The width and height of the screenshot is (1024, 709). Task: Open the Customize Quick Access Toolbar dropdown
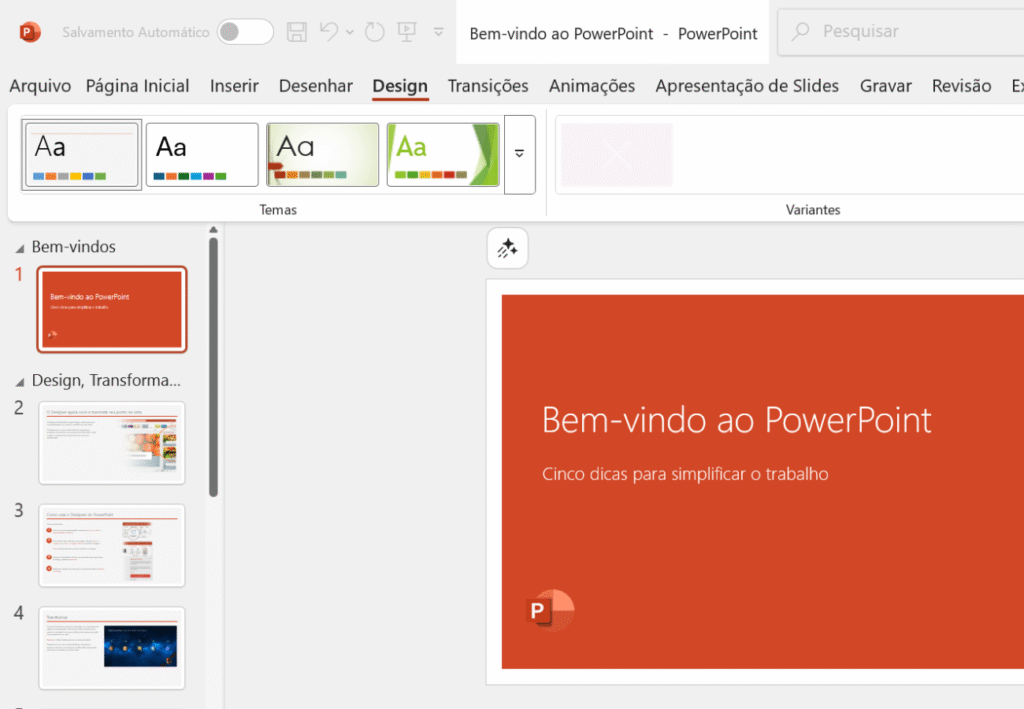(439, 32)
